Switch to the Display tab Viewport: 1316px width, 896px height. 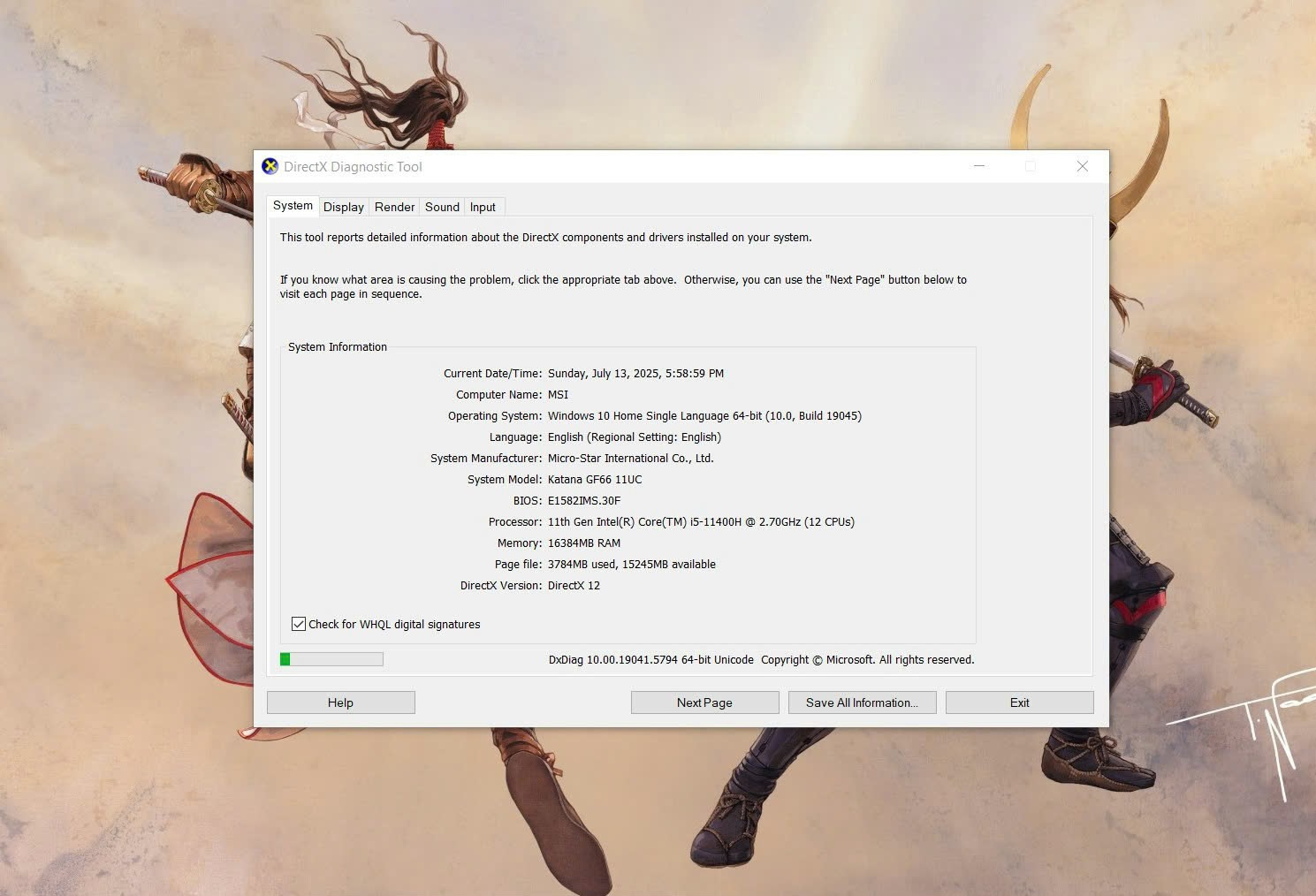(x=343, y=207)
